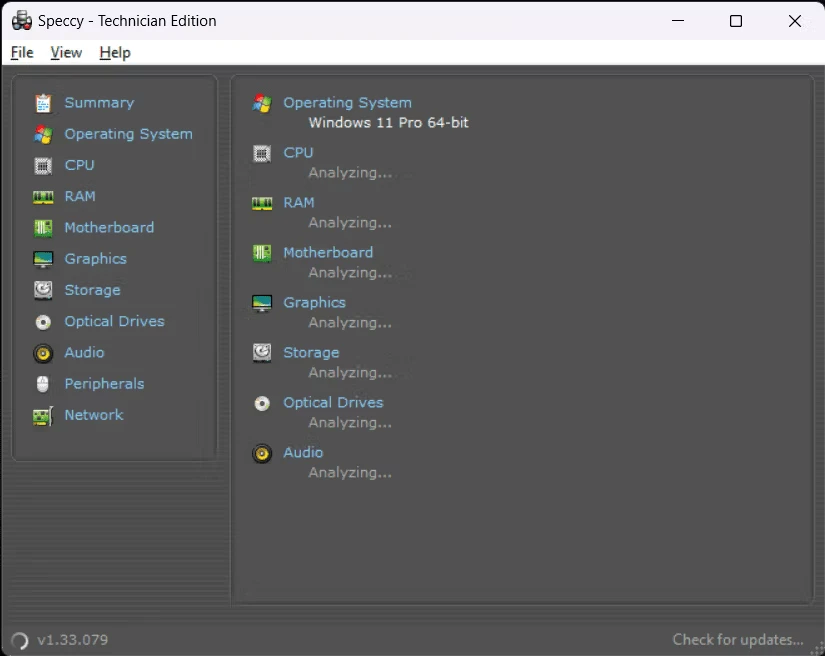
Task: Click the Graphics monitor icon in summary panel
Action: 262,303
